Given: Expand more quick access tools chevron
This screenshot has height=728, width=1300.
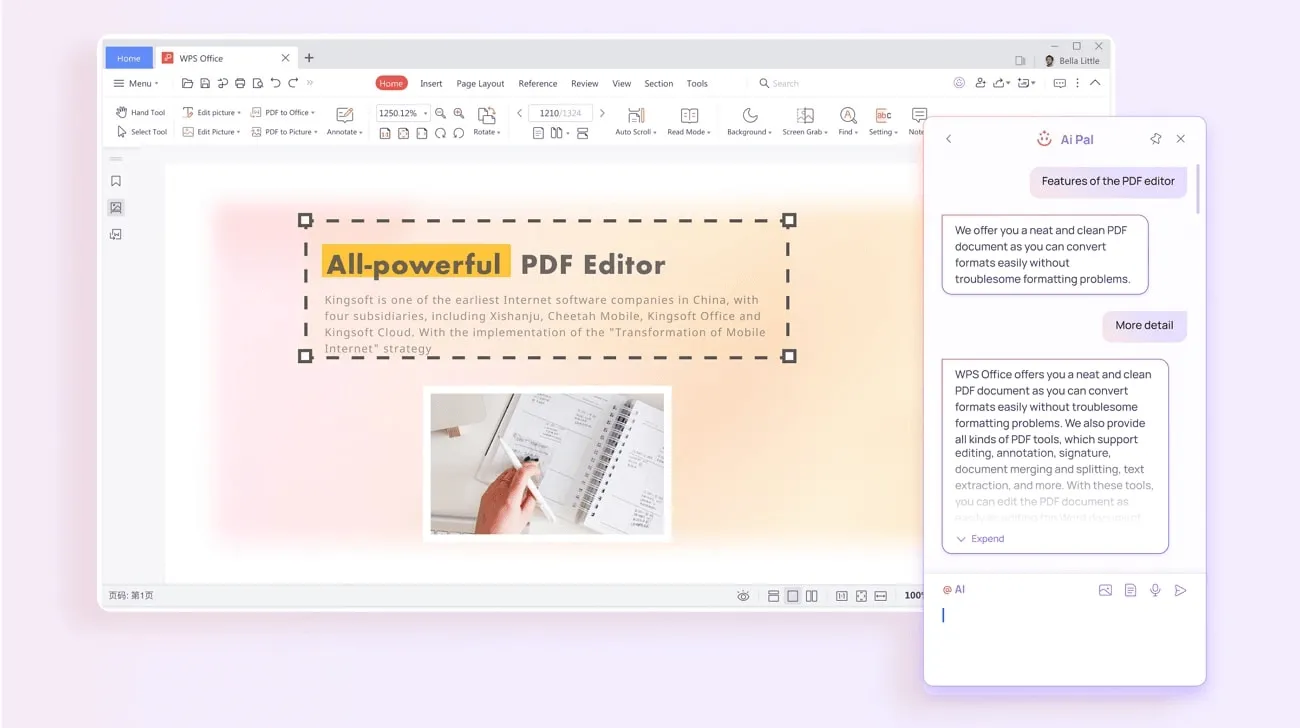Looking at the screenshot, I should click(310, 83).
